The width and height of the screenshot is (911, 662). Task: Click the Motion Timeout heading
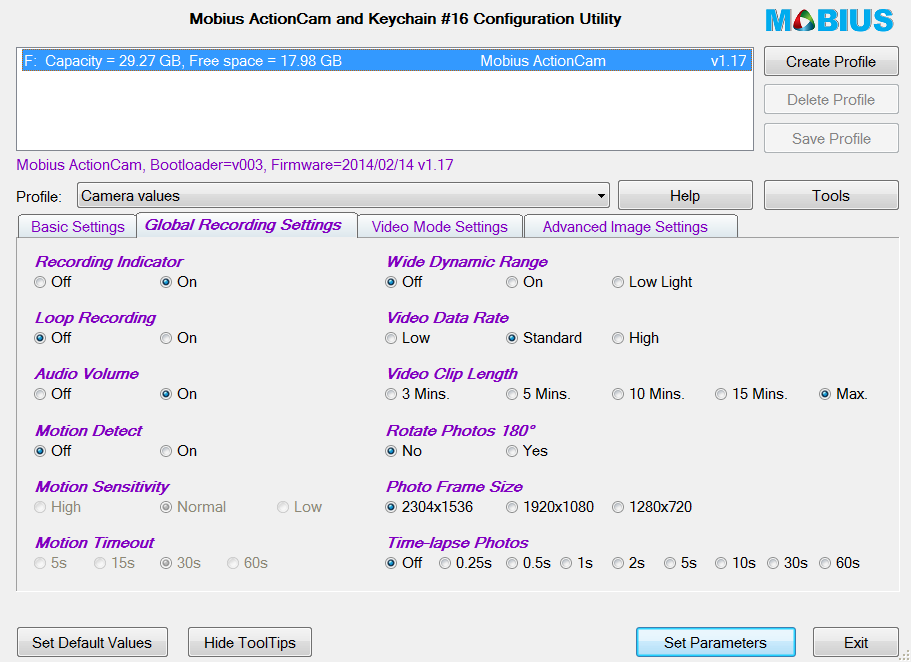[95, 543]
